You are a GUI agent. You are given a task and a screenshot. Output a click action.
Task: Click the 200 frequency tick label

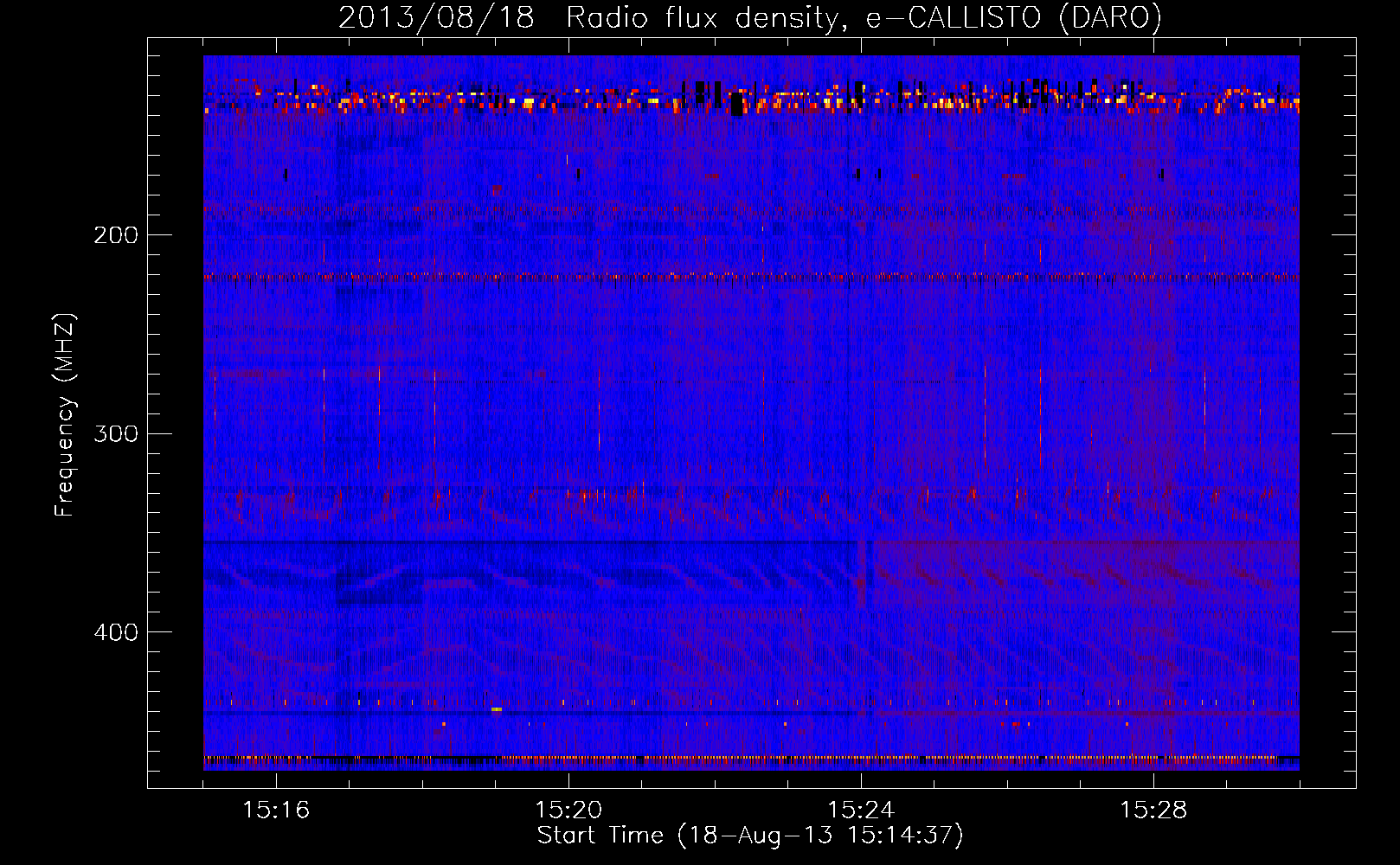tap(116, 235)
